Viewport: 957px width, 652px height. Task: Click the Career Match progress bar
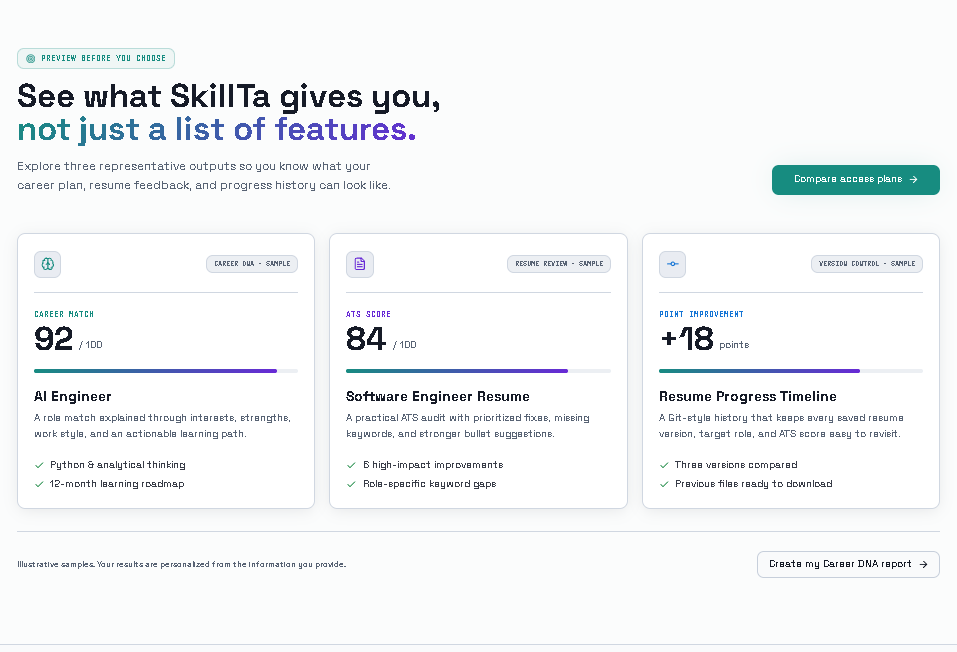[x=166, y=371]
